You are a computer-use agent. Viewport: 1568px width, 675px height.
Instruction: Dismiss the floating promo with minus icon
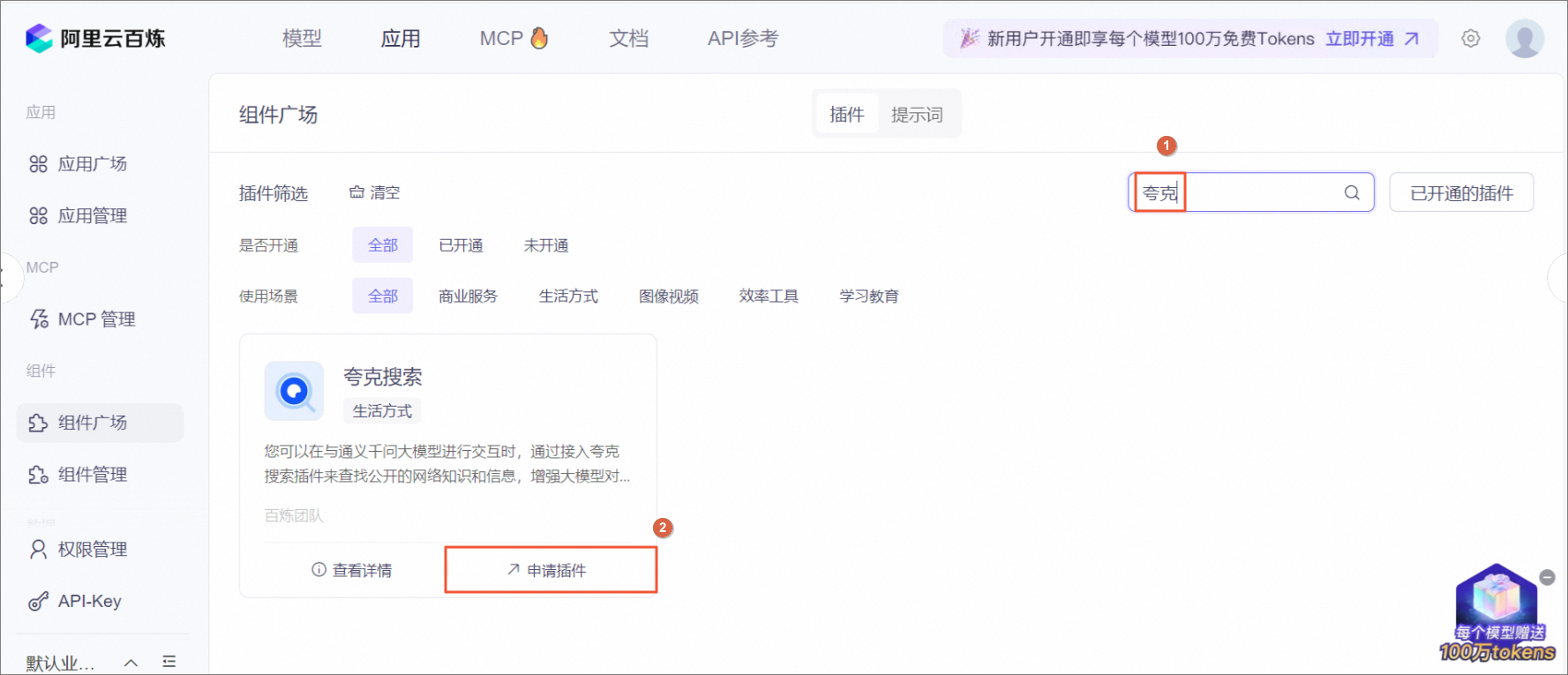click(1547, 577)
